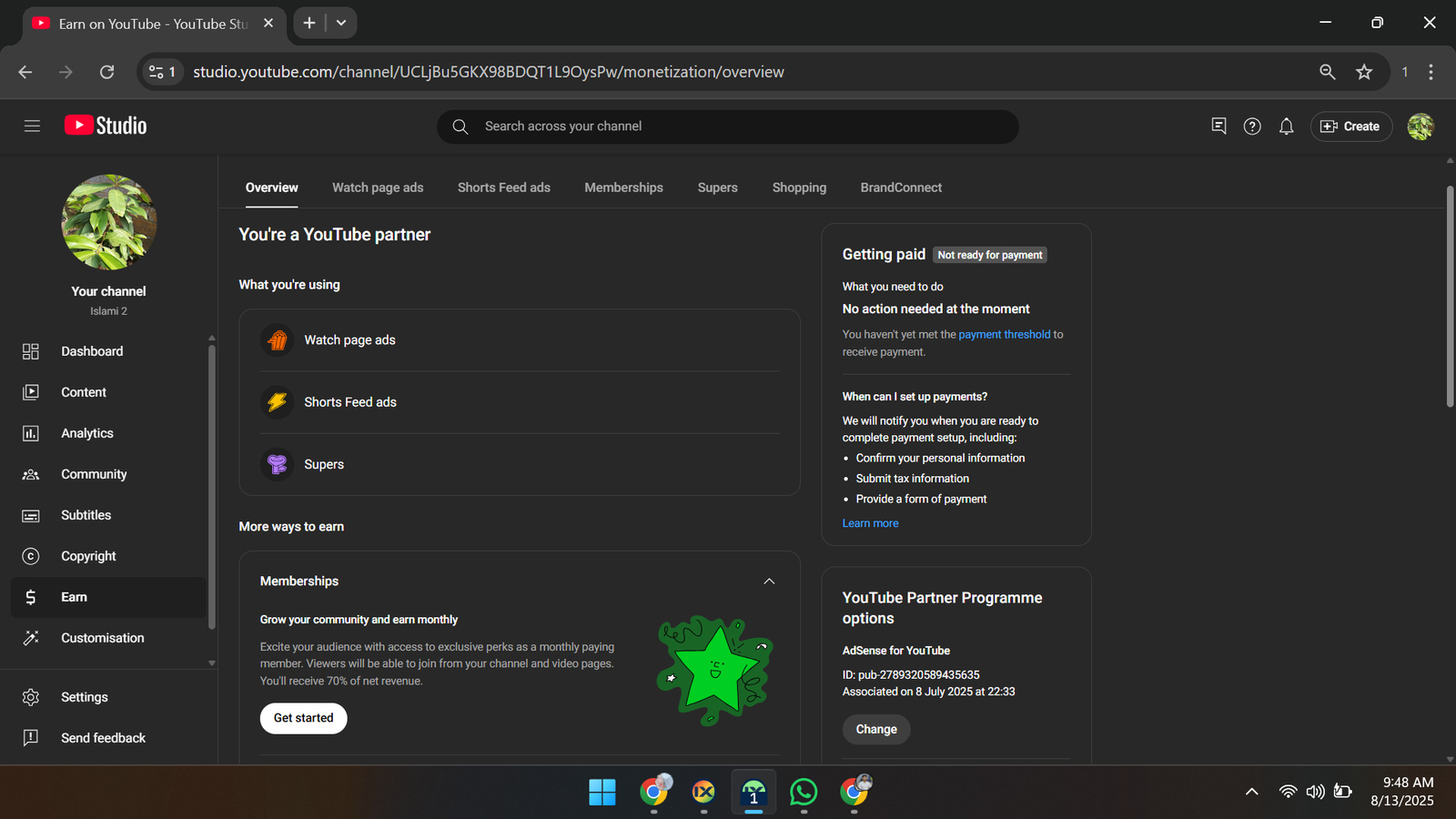The width and height of the screenshot is (1456, 819).
Task: Open the account avatar in the header
Action: 1421,126
